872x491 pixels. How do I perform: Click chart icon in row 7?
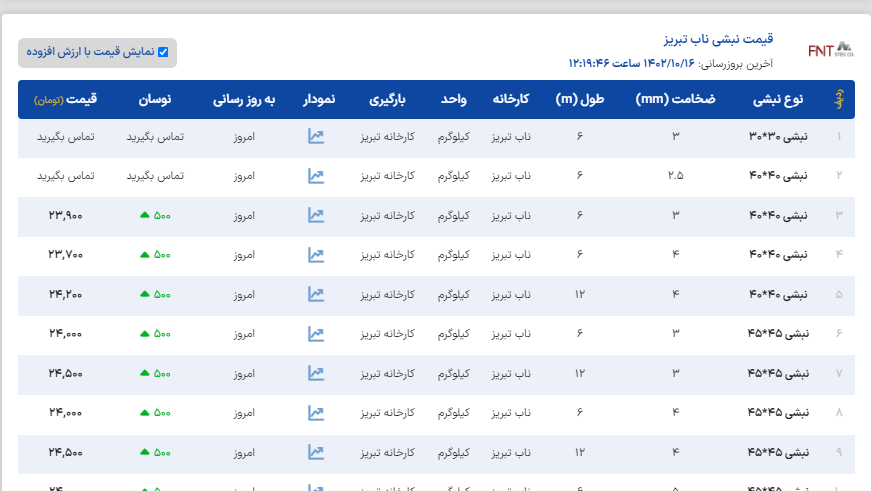tap(316, 373)
